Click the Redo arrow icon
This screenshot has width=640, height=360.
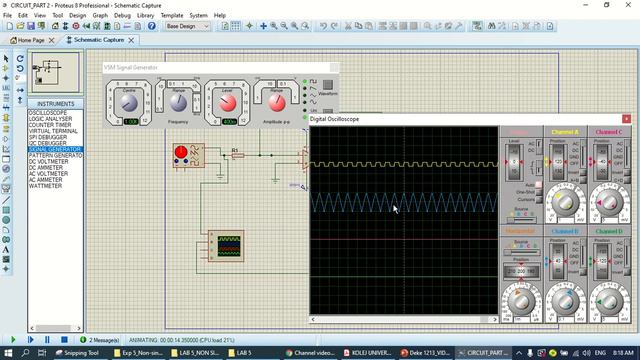[x=334, y=26]
